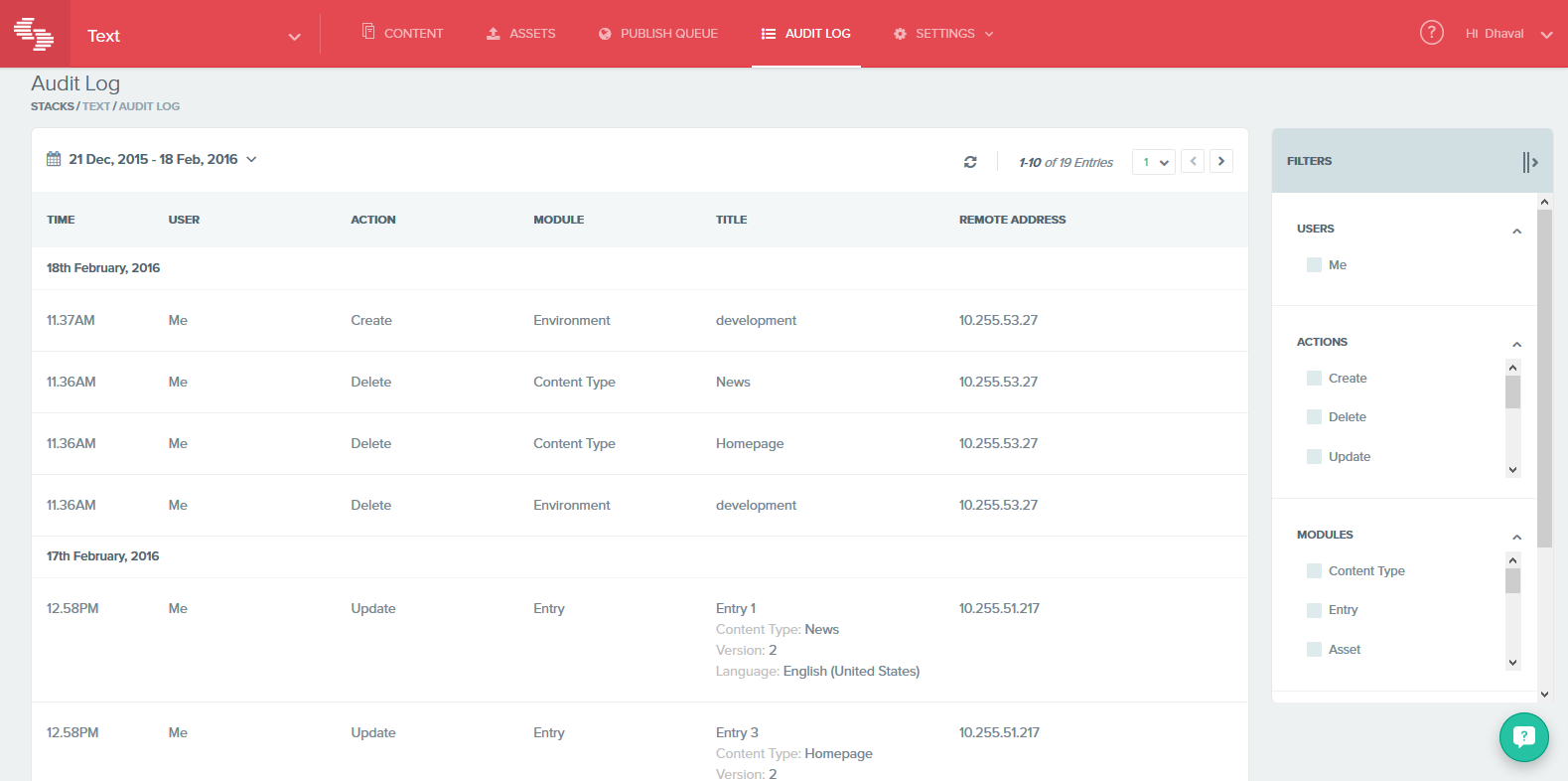Click the MODULE column header
The height and width of the screenshot is (781, 1568).
coord(559,220)
